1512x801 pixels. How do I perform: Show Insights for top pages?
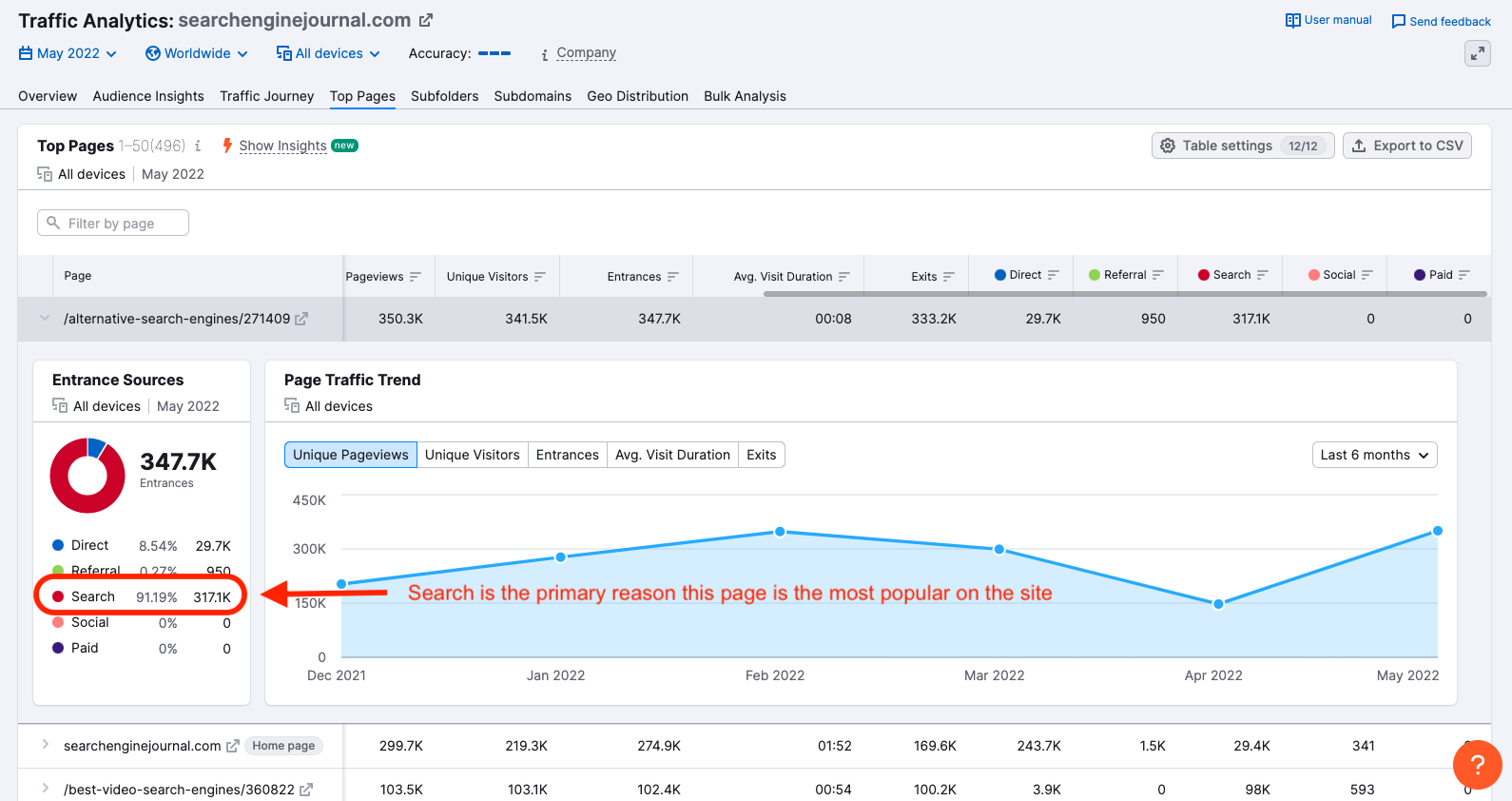(x=282, y=146)
